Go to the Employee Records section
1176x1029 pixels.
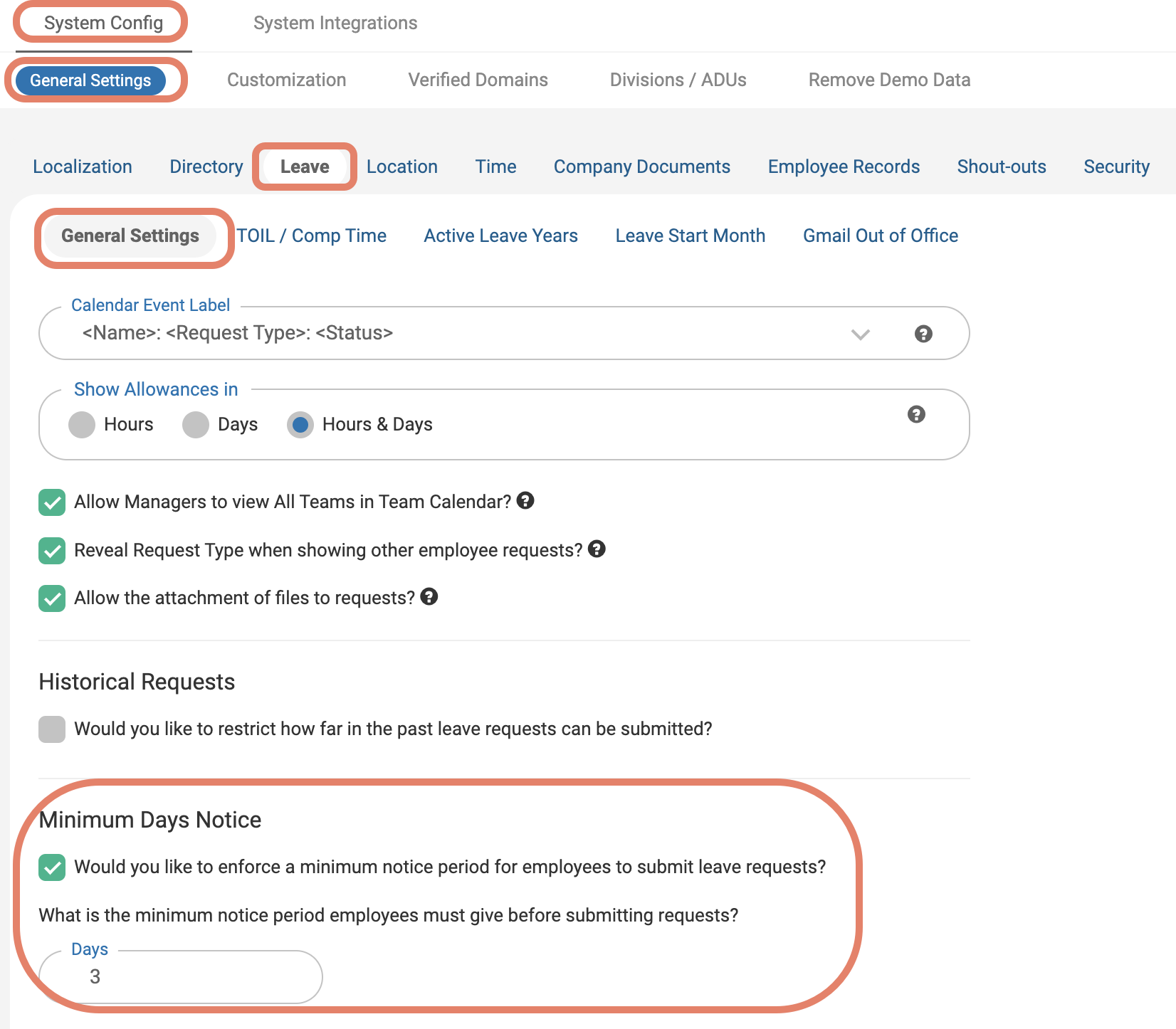(843, 166)
